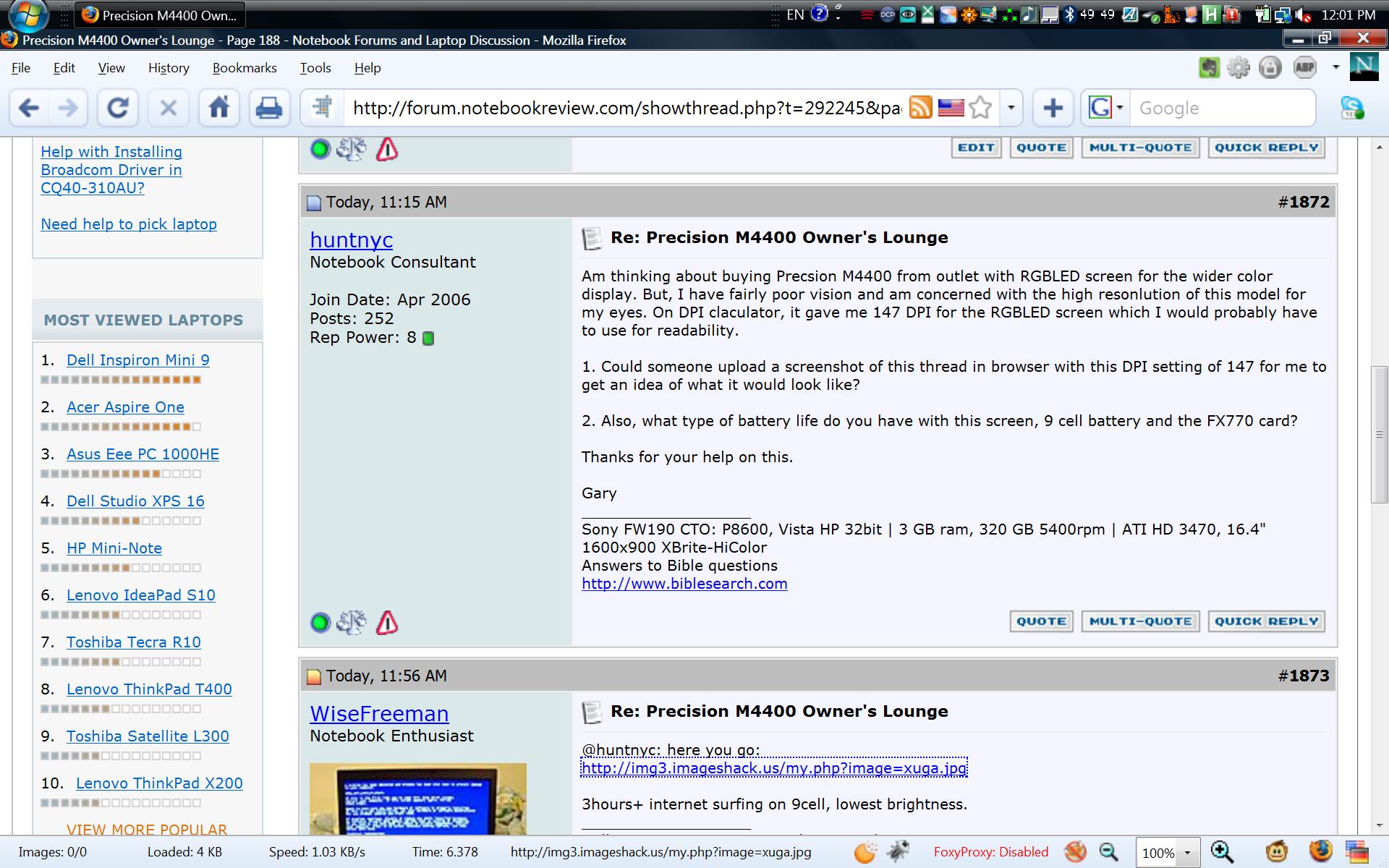
Task: Open the imageshack xuga.jpg link
Action: click(x=774, y=768)
